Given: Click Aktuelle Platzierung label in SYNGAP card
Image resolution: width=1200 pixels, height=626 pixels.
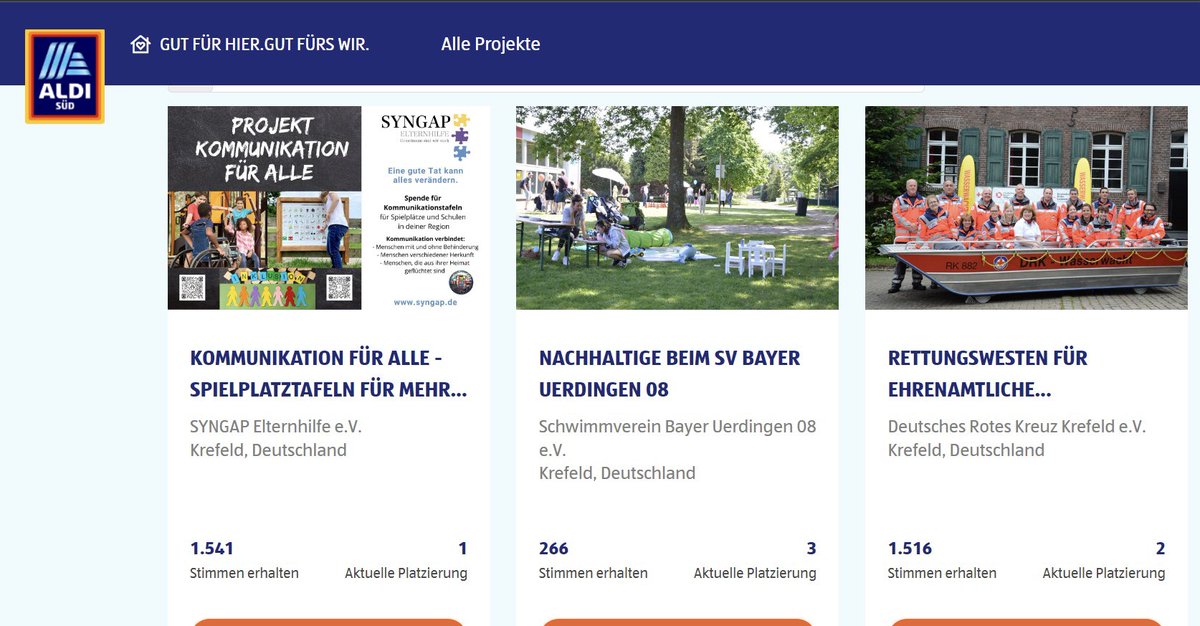Looking at the screenshot, I should [x=406, y=573].
